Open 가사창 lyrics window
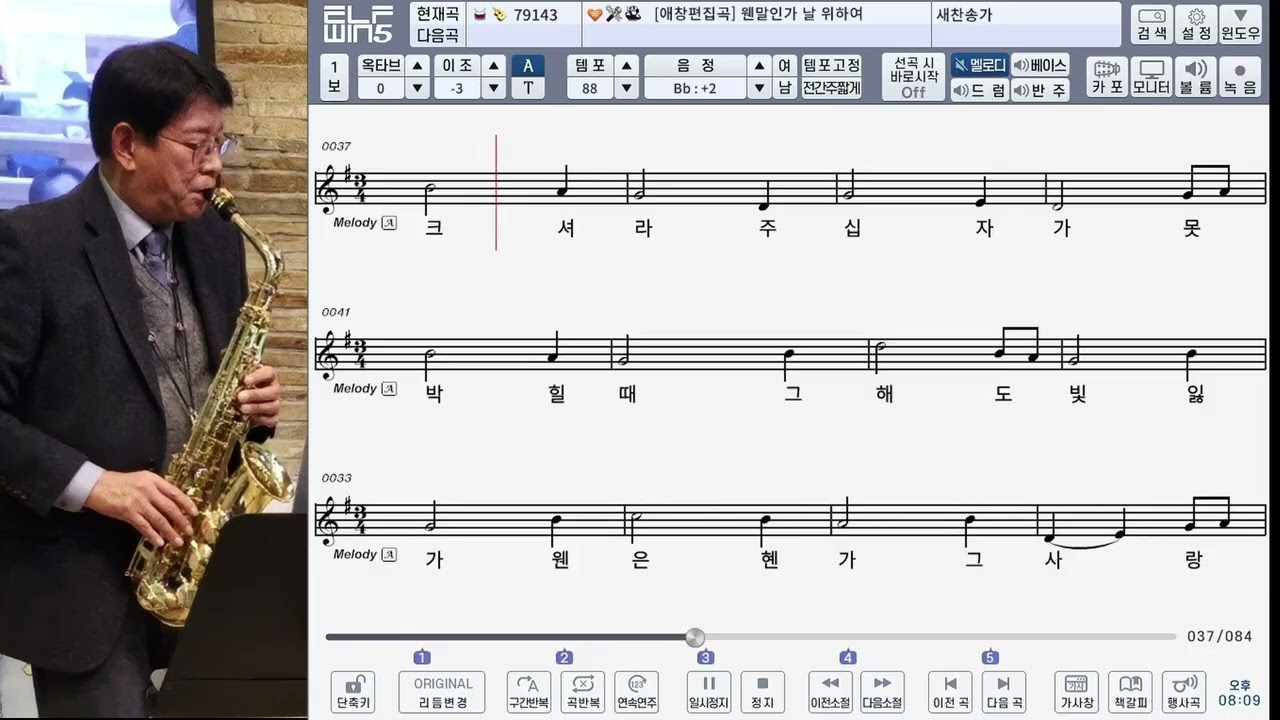Image resolution: width=1280 pixels, height=720 pixels. click(x=1077, y=692)
